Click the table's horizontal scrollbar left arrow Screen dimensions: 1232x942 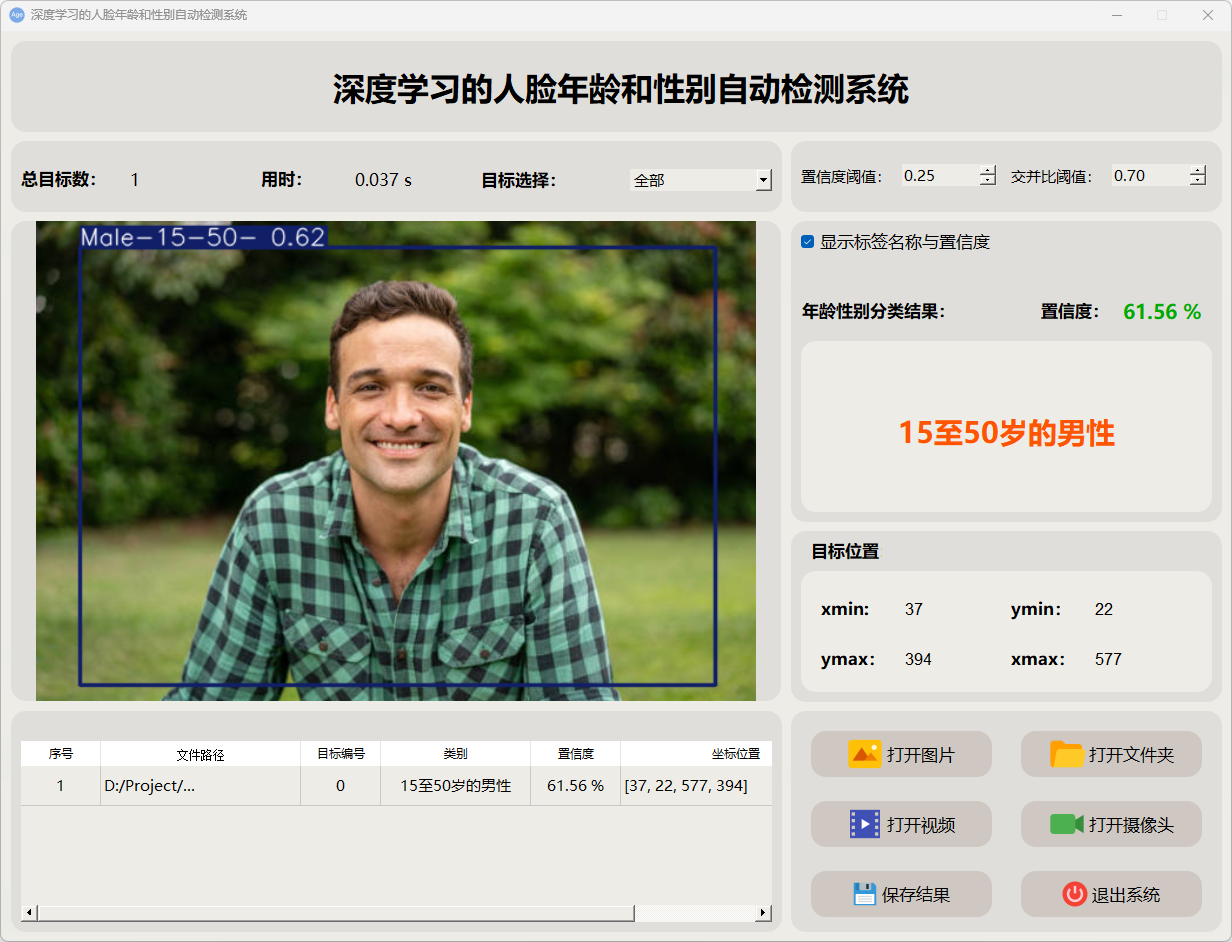[x=29, y=913]
